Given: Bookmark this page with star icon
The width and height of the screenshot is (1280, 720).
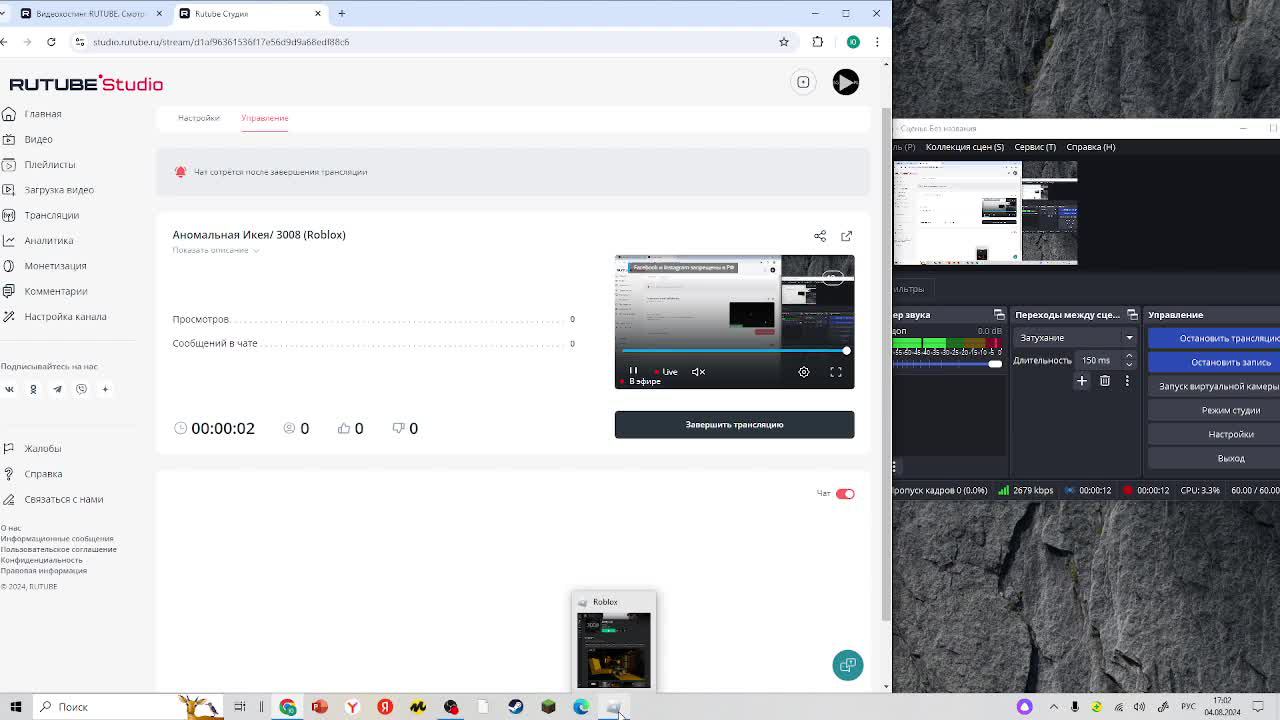Looking at the screenshot, I should (784, 42).
